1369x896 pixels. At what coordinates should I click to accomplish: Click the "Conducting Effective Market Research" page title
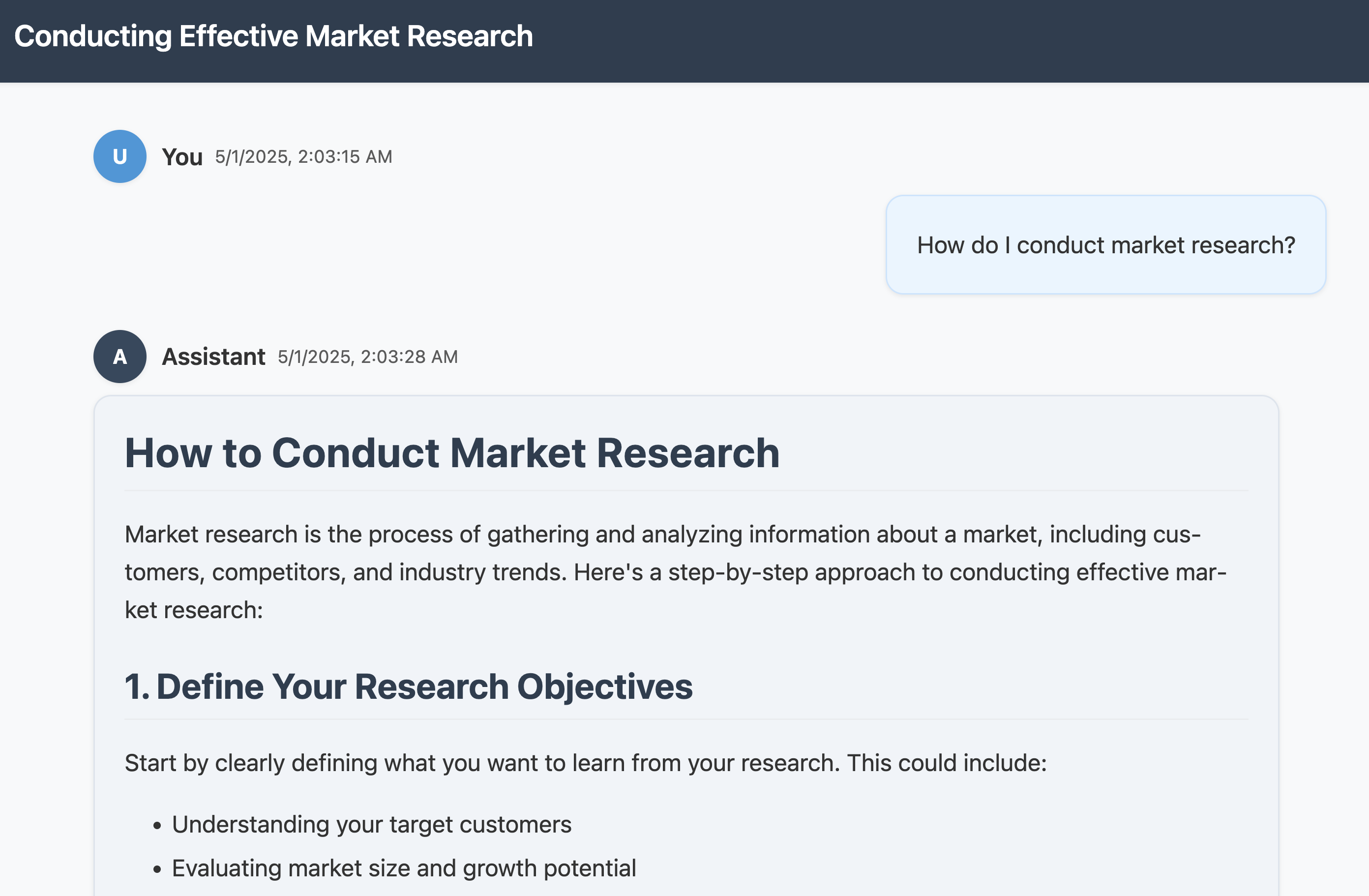[x=273, y=36]
